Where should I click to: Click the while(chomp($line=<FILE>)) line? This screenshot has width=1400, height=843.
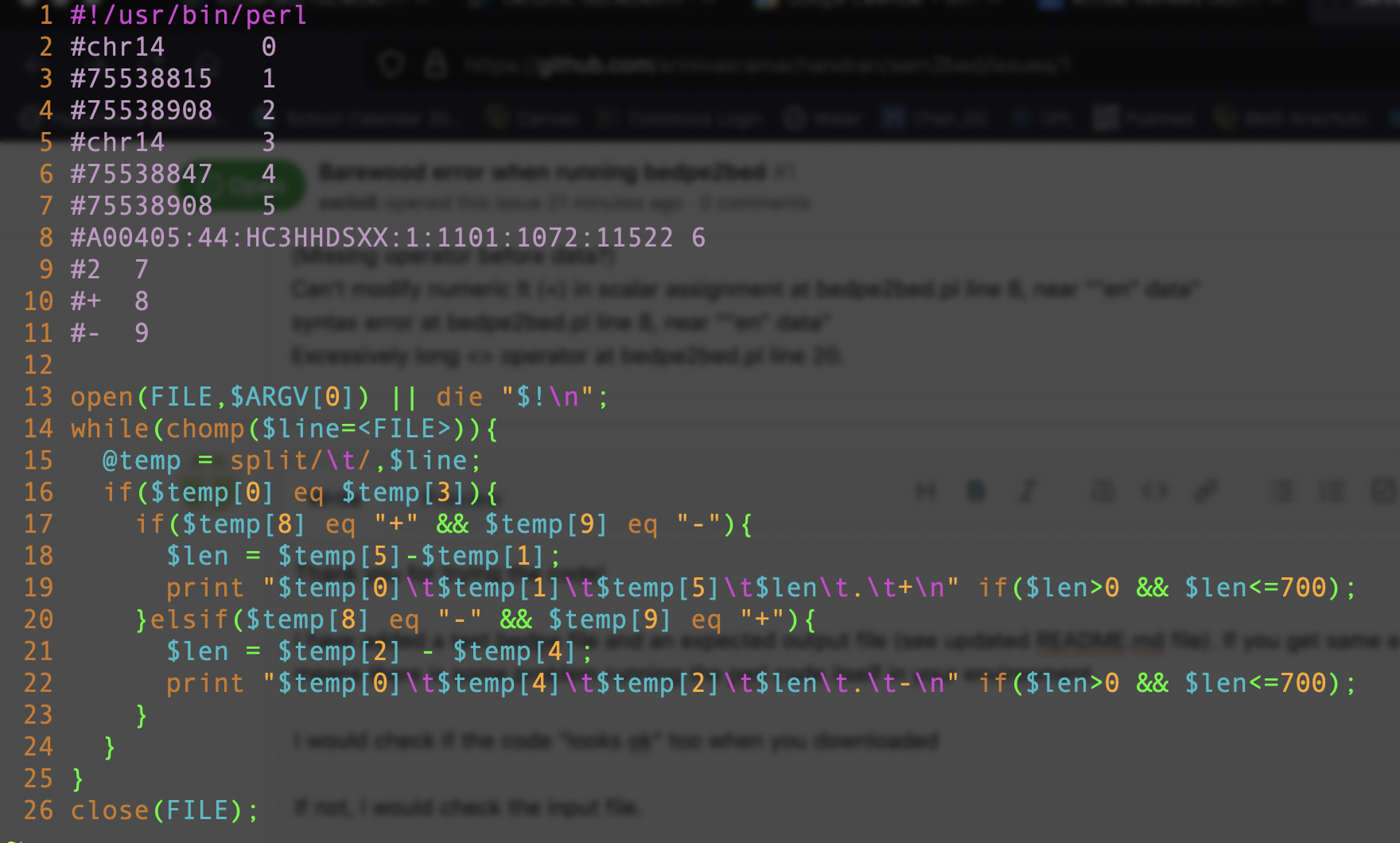[x=285, y=429]
